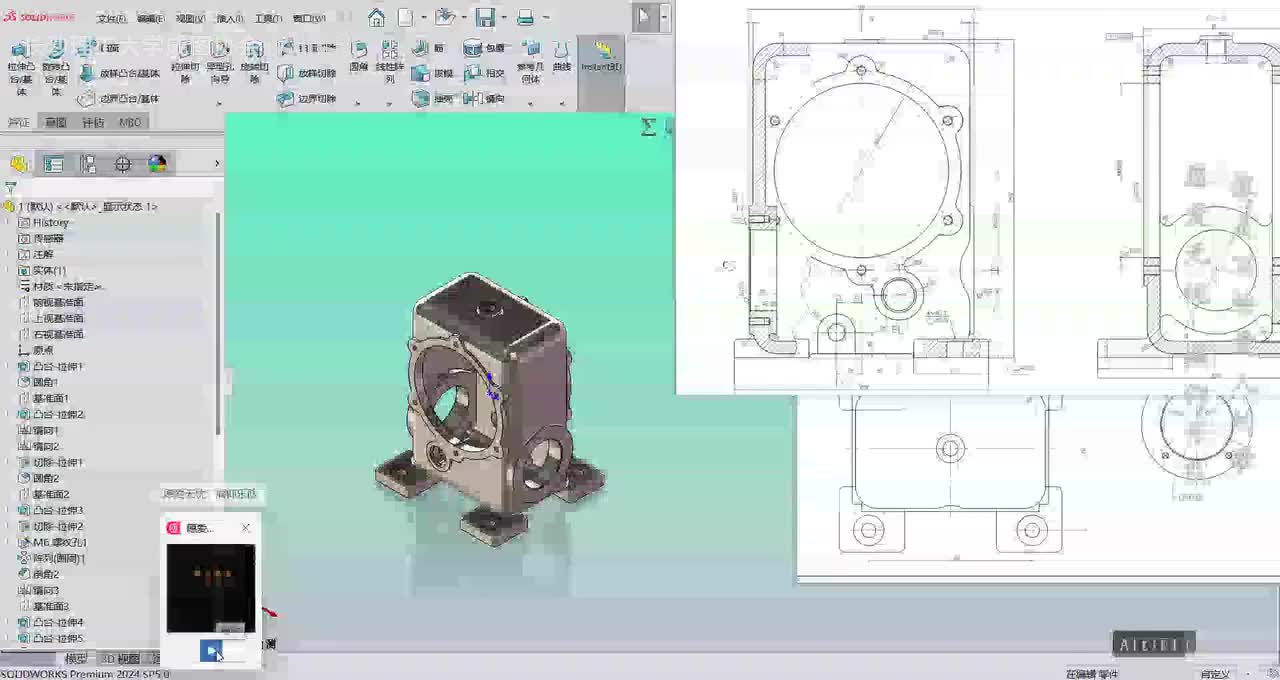Click the New document icon
This screenshot has width=1280, height=680.
[x=405, y=17]
